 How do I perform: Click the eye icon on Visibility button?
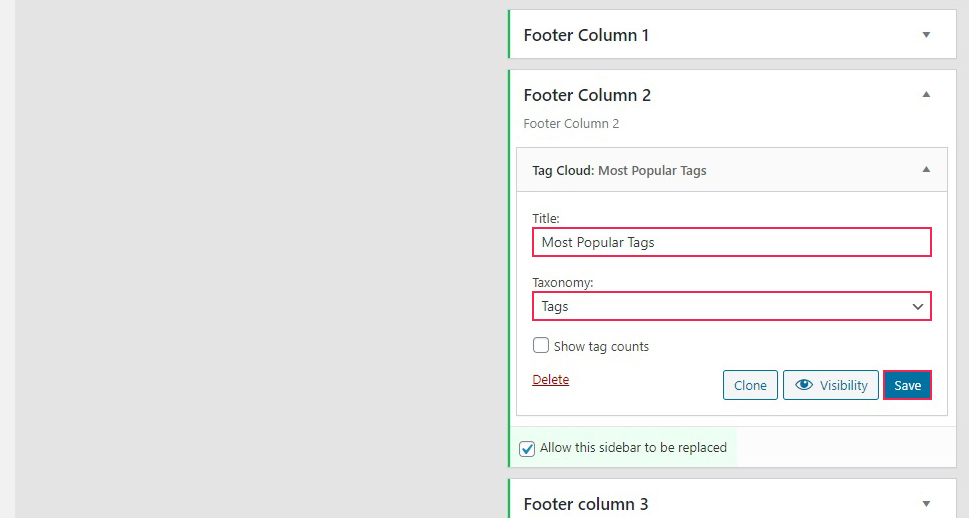pos(803,385)
